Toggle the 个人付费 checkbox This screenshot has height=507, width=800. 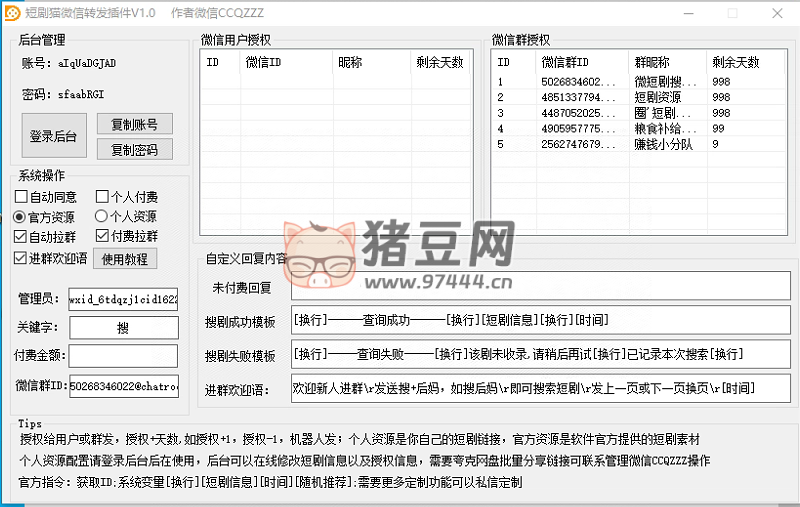pyautogui.click(x=102, y=197)
